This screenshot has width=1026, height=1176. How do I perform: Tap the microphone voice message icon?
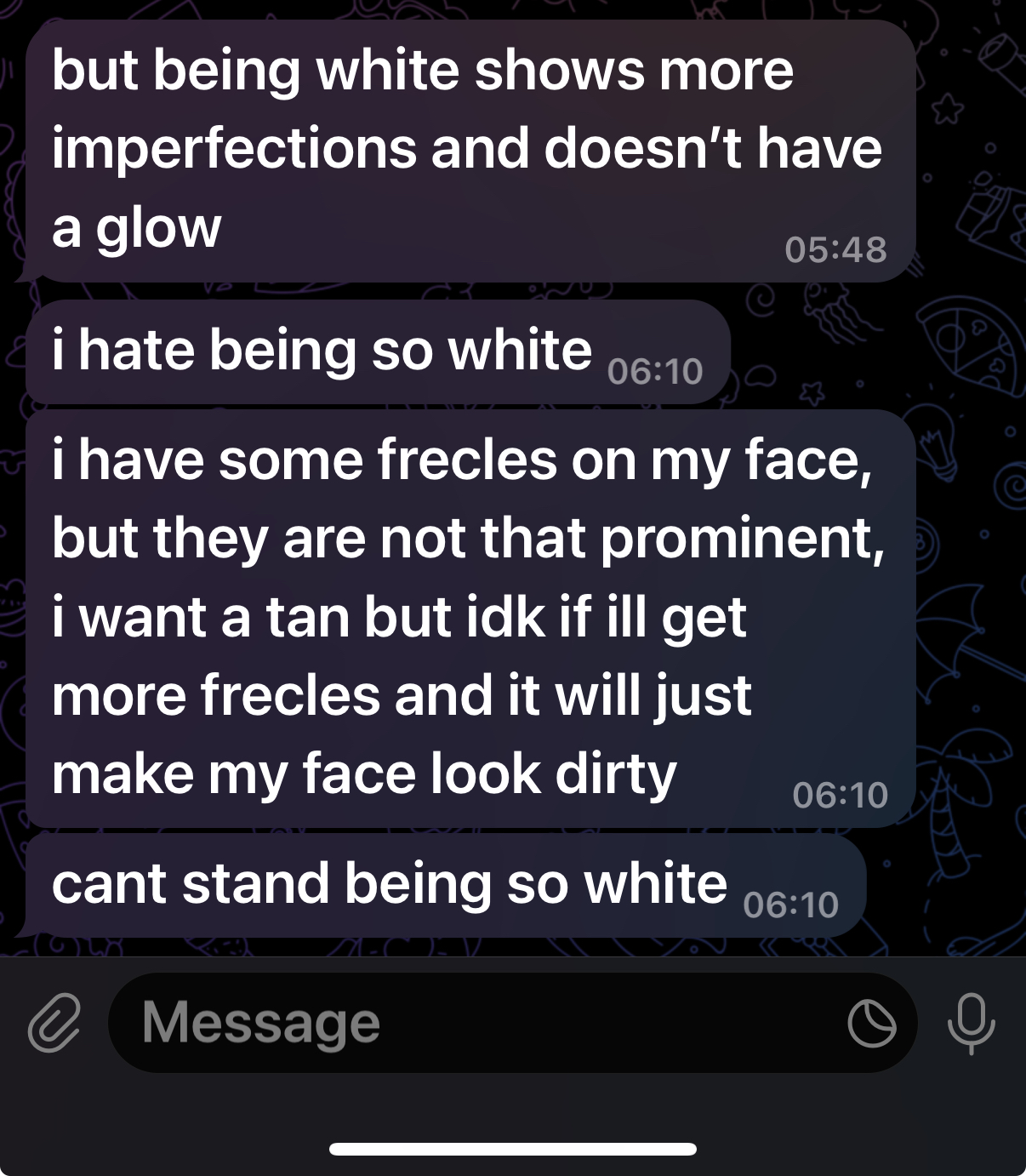[971, 1022]
